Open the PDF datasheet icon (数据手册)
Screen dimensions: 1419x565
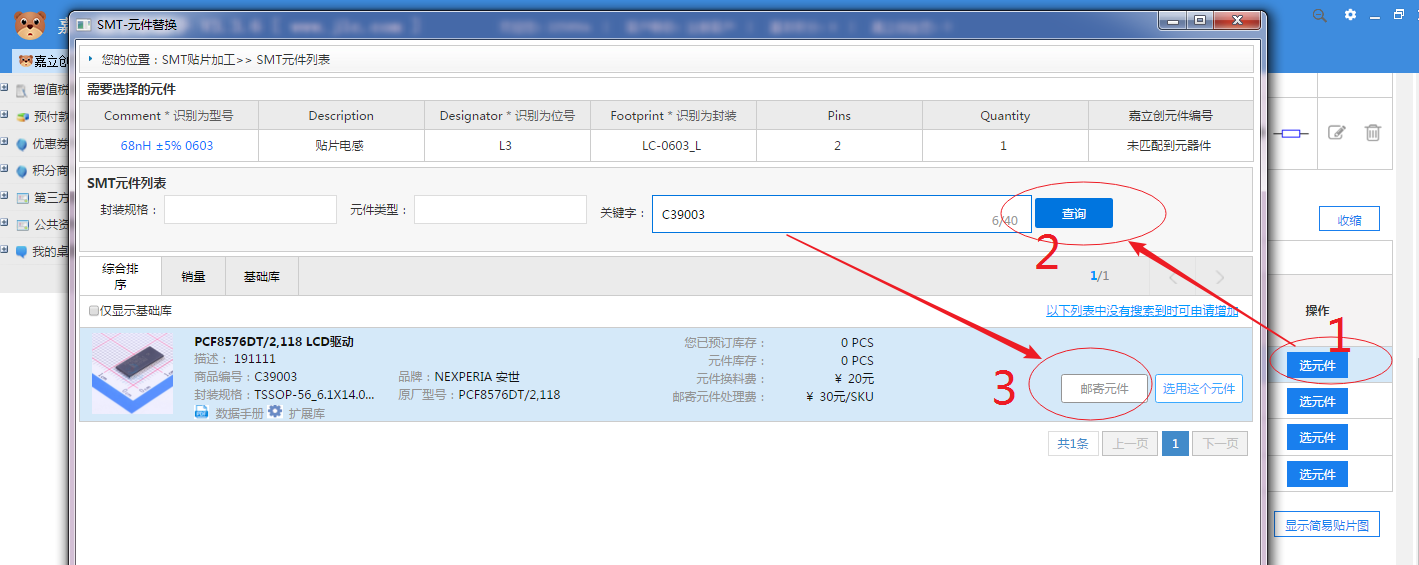[201, 412]
